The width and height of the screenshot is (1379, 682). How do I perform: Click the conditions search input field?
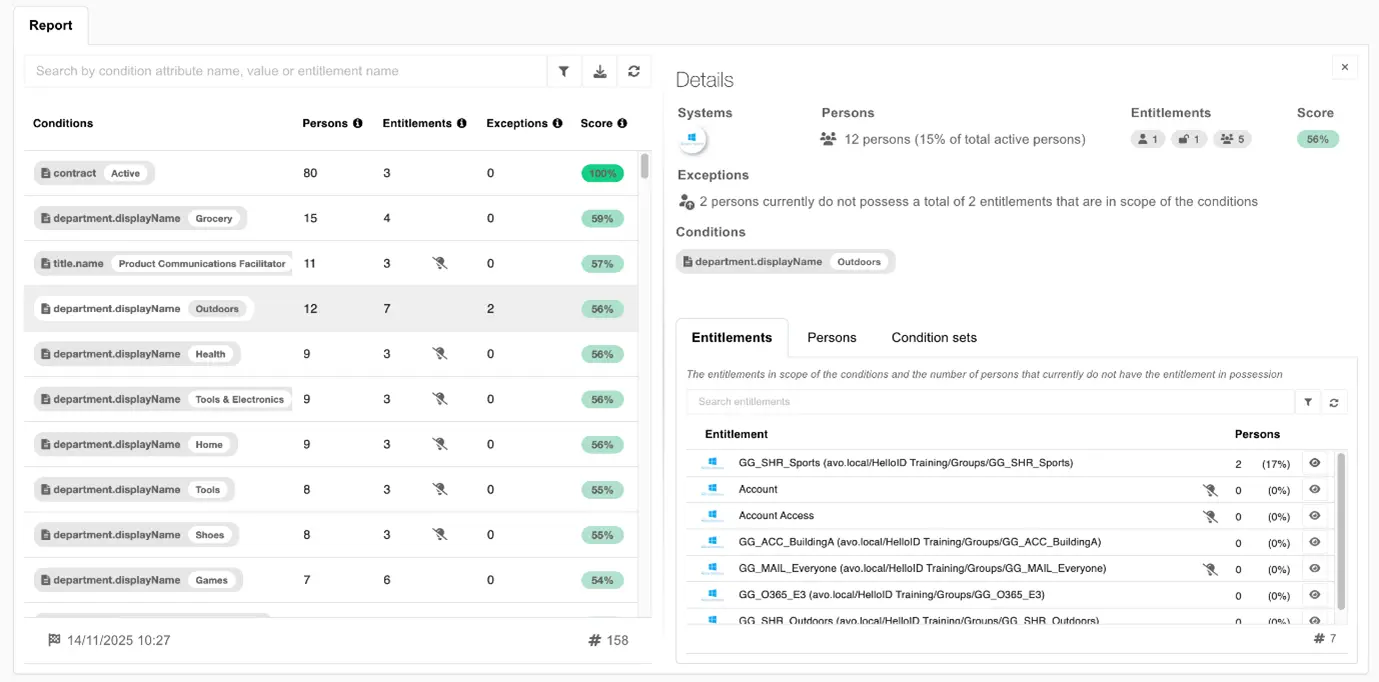point(285,71)
